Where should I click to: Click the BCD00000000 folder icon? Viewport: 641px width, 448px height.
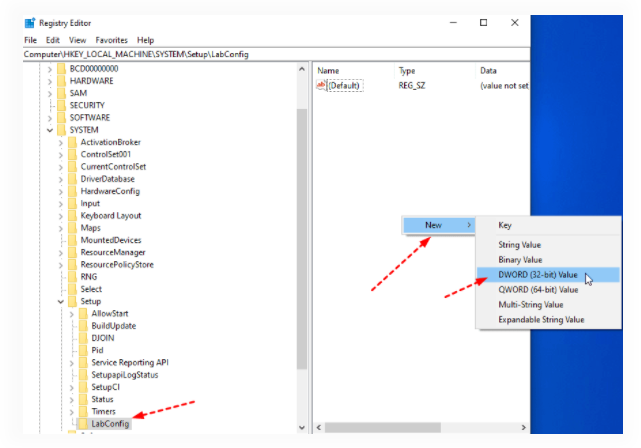tap(61, 69)
